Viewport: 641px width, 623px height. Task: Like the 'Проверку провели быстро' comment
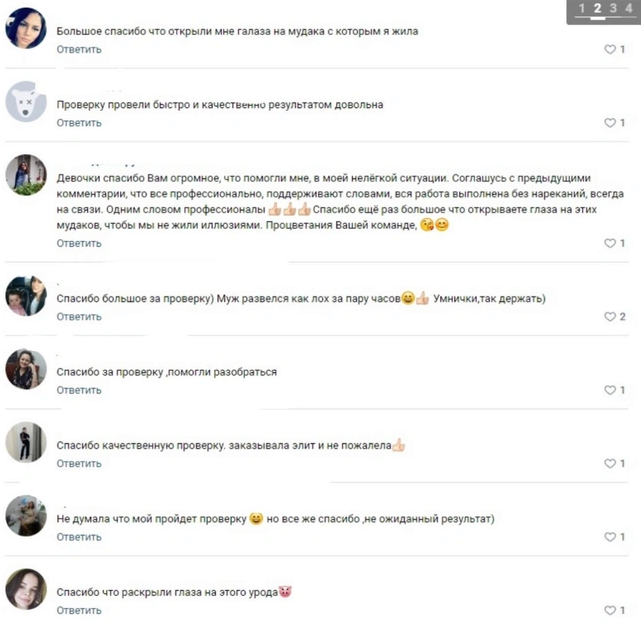(614, 123)
